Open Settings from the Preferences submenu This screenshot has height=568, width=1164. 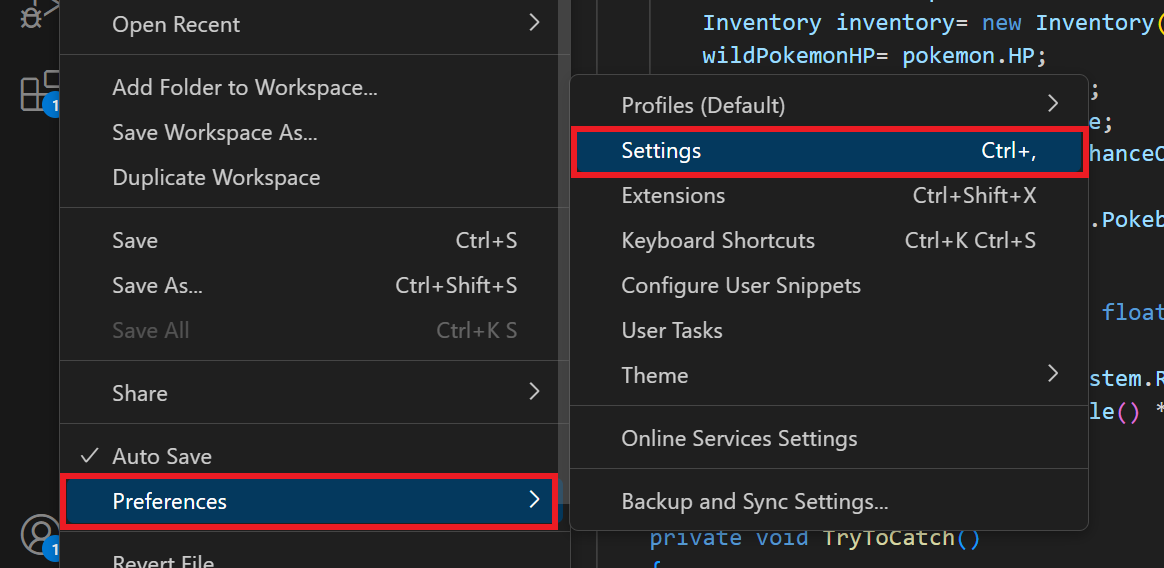pyautogui.click(x=828, y=151)
